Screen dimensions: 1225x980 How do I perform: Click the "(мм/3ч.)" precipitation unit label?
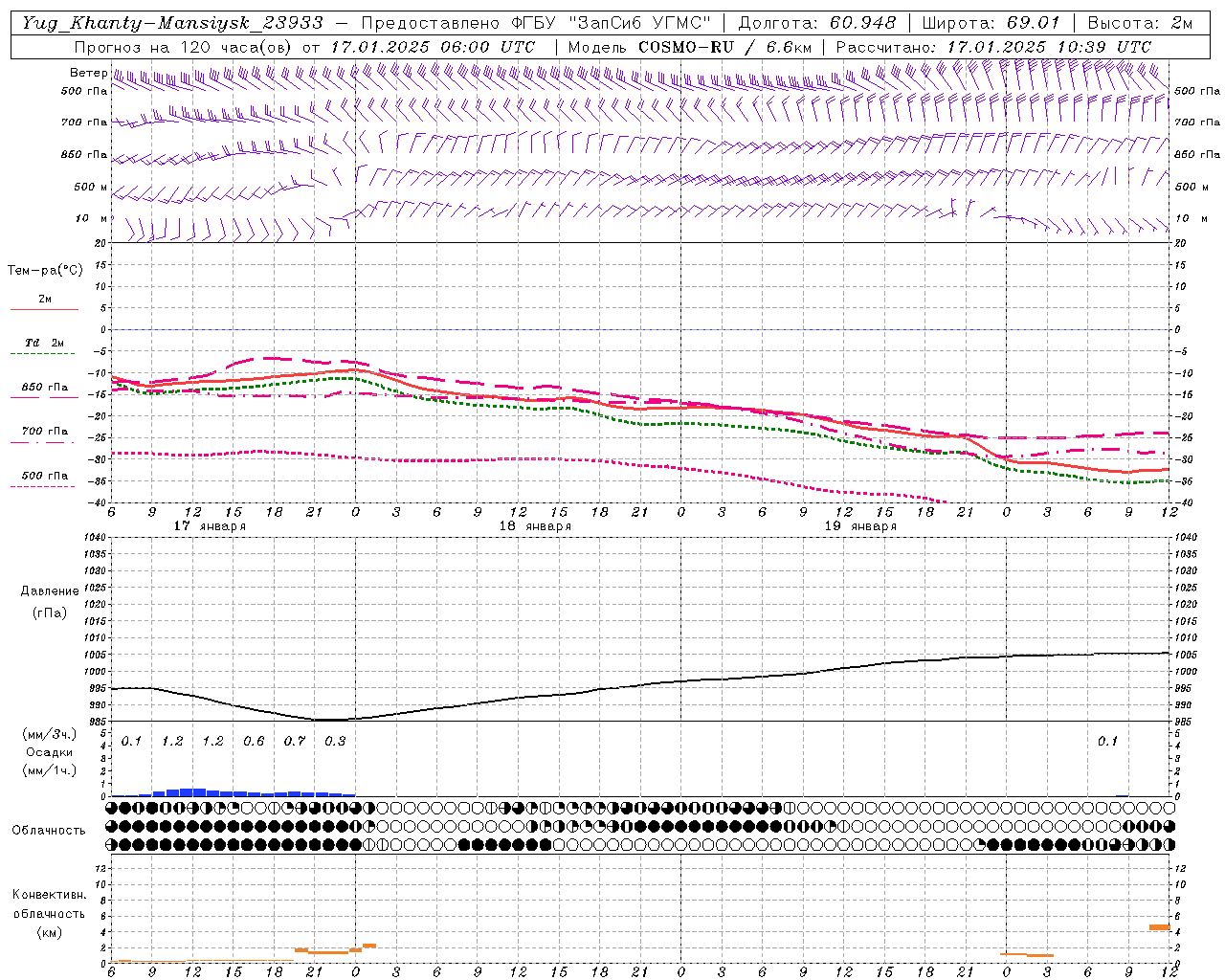point(49,734)
